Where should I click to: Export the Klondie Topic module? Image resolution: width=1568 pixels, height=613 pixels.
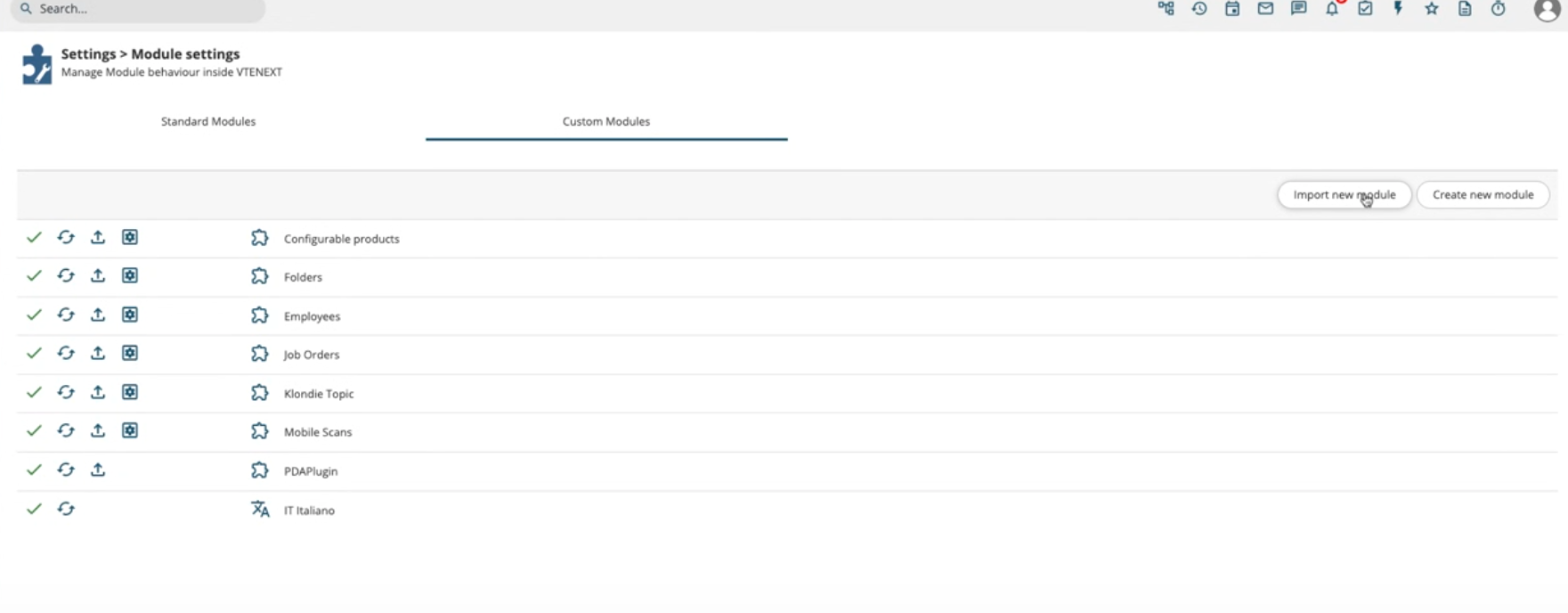tap(98, 392)
